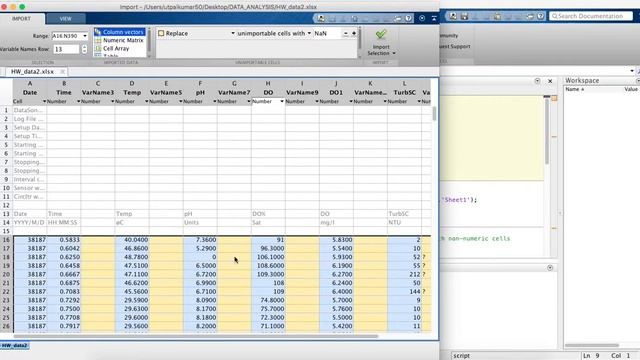Click the Time cell showing 0.7917
The image size is (640, 360).
pos(64,326)
